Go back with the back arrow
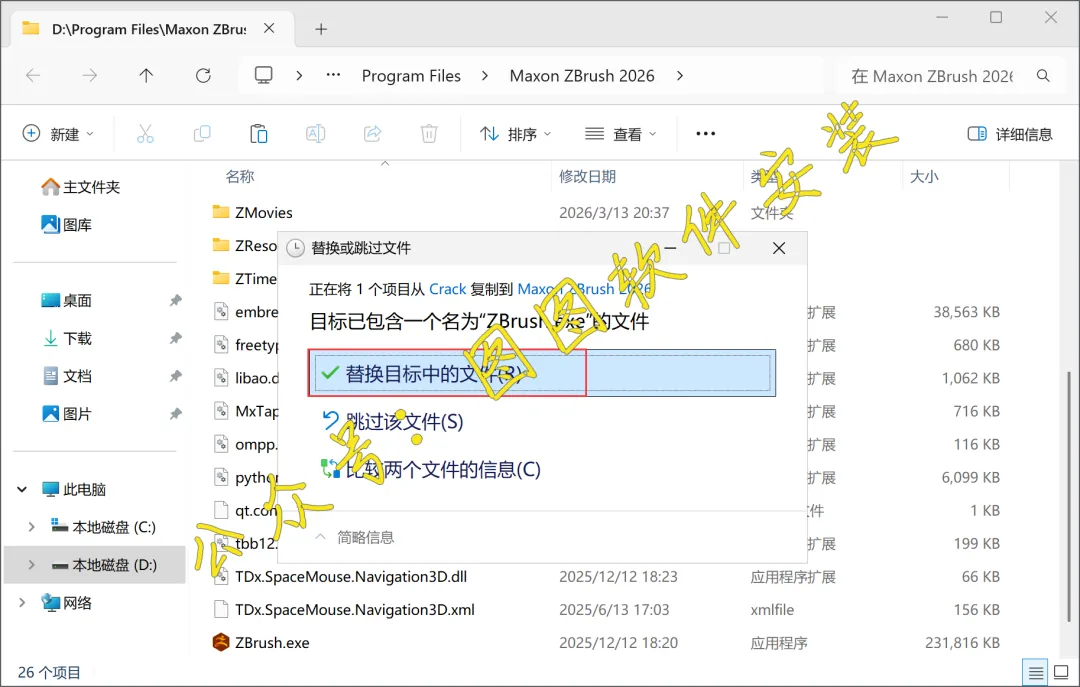1080x687 pixels. click(32, 76)
